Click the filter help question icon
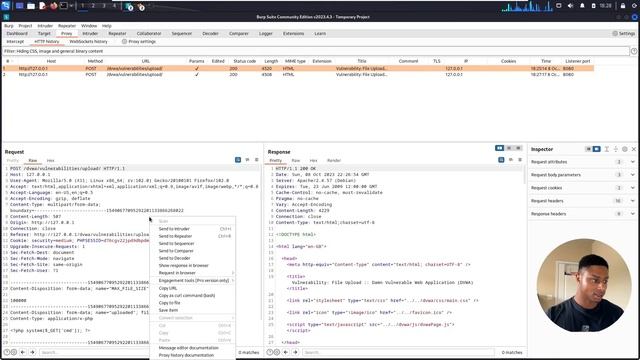The image size is (640, 360). click(x=634, y=51)
